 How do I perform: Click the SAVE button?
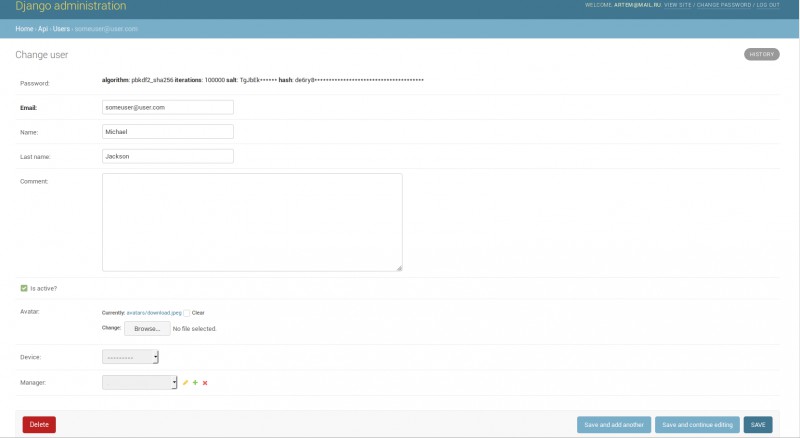[758, 425]
